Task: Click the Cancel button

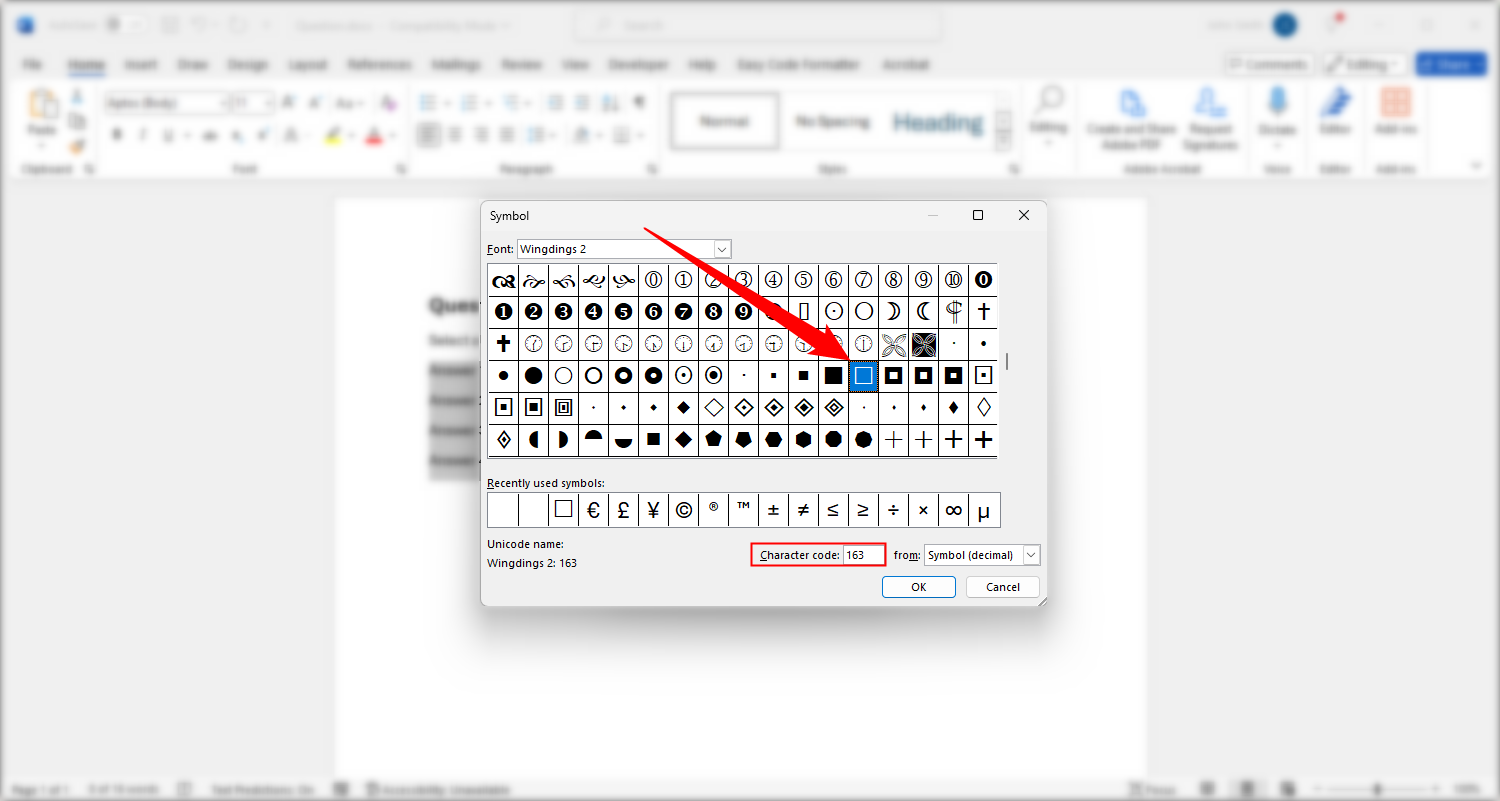Action: coord(1002,587)
